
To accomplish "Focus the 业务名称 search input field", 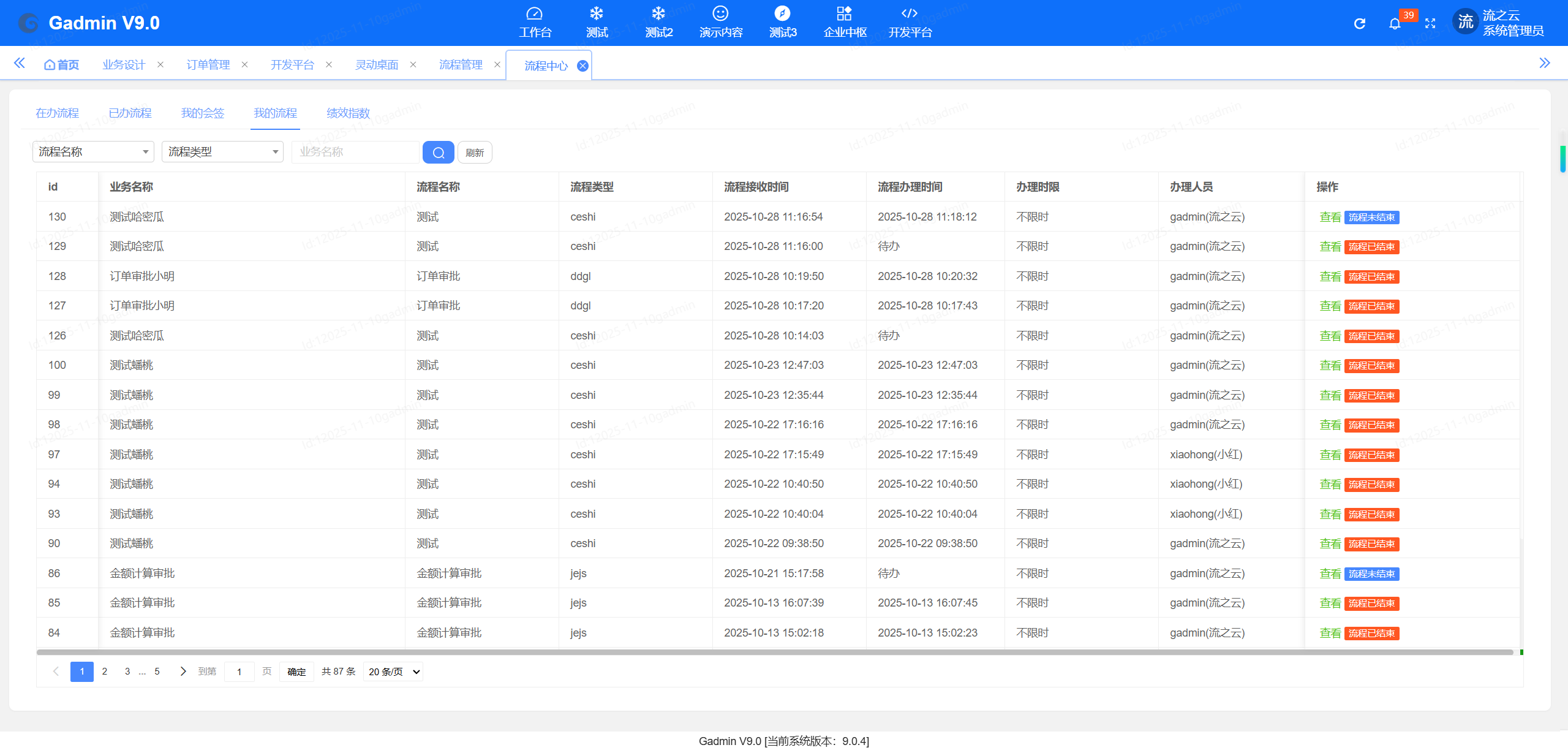I will point(355,151).
